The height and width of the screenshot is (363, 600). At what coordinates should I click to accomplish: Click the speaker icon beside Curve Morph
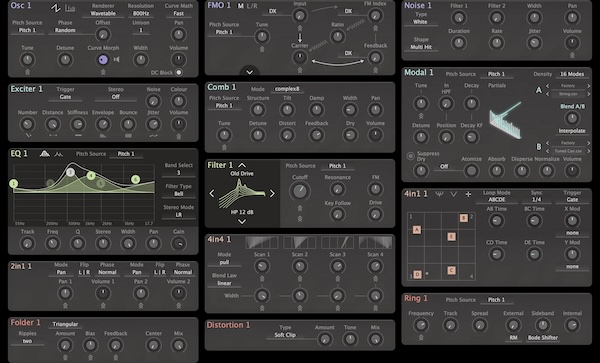pos(116,60)
